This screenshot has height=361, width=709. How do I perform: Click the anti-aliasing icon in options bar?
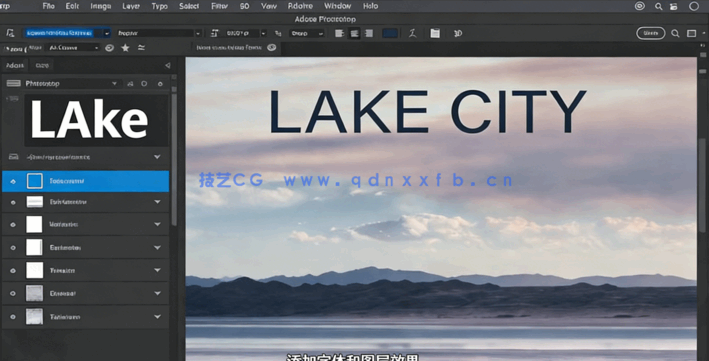coord(278,33)
